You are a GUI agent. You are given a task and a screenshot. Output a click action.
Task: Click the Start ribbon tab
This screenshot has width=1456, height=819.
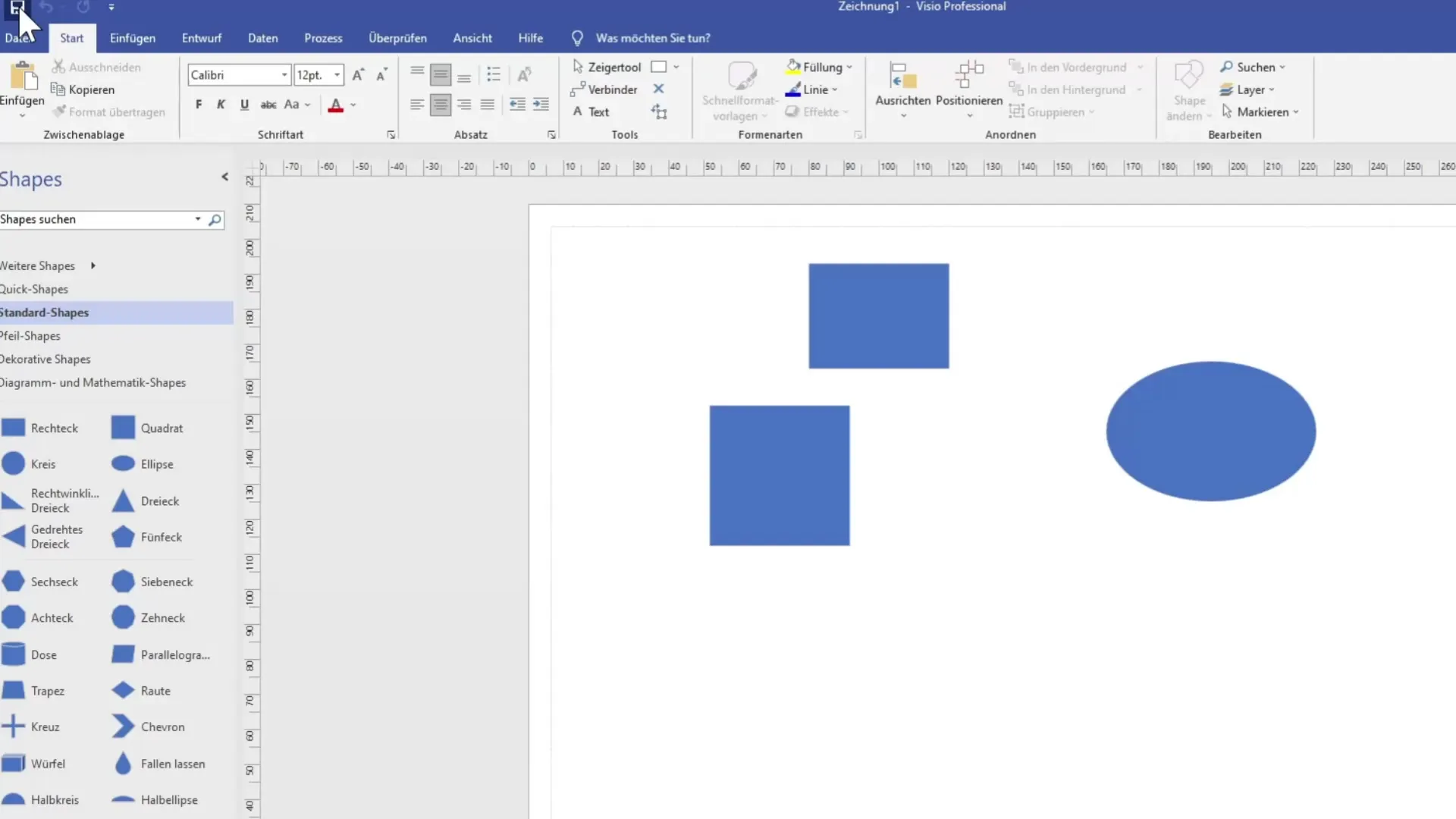(71, 38)
